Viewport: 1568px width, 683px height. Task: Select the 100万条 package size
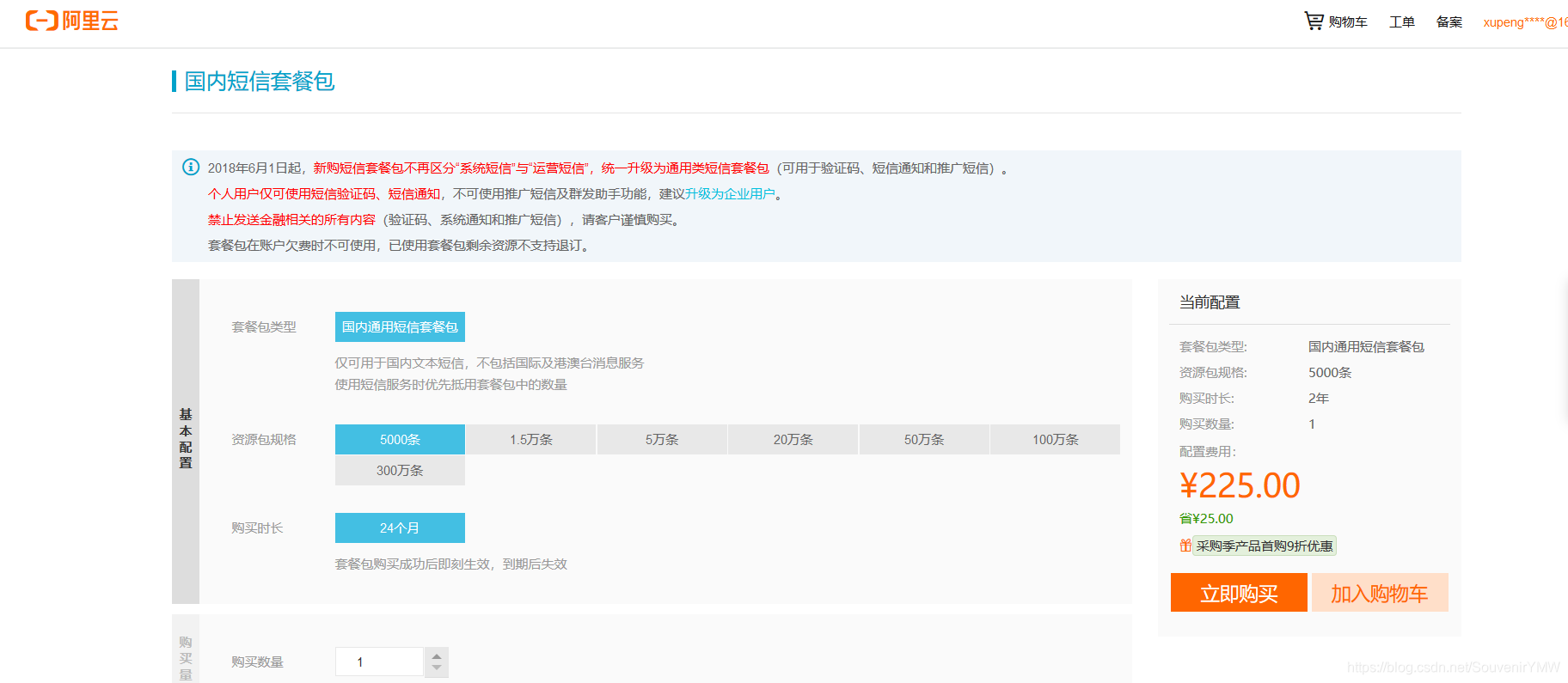click(x=1055, y=439)
